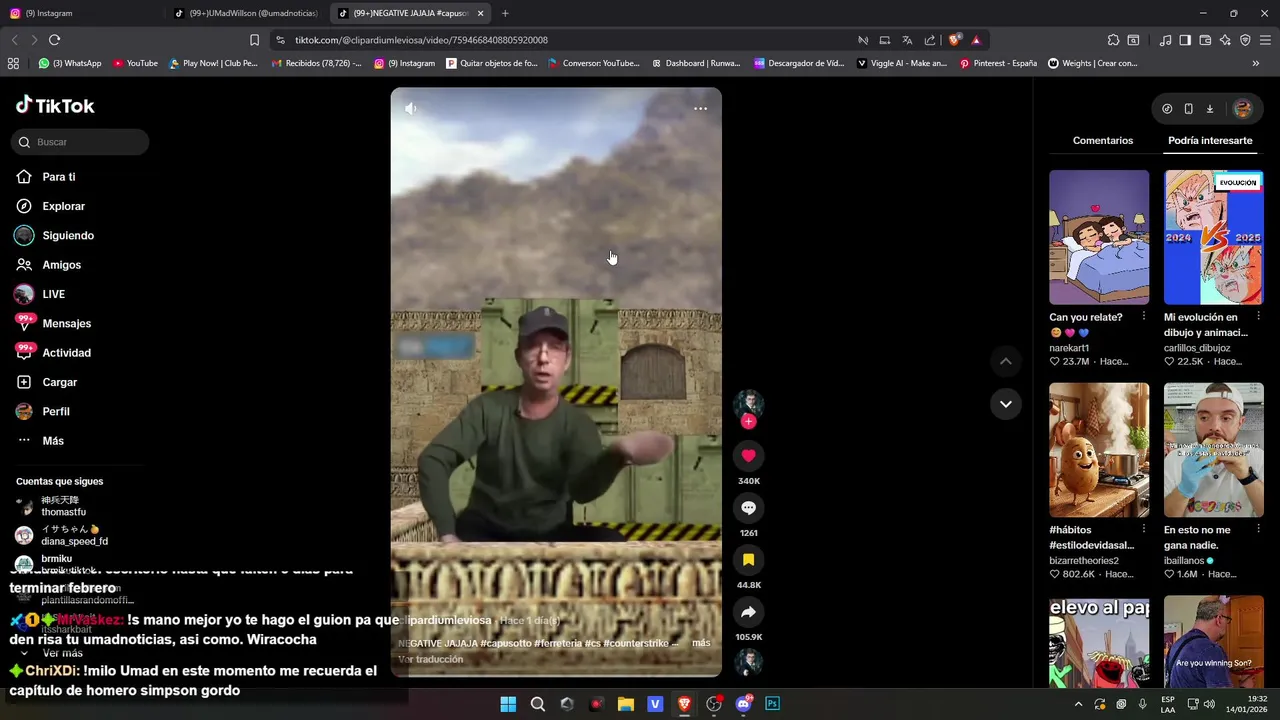Go to next video with down chevron
The height and width of the screenshot is (720, 1280).
point(1005,404)
